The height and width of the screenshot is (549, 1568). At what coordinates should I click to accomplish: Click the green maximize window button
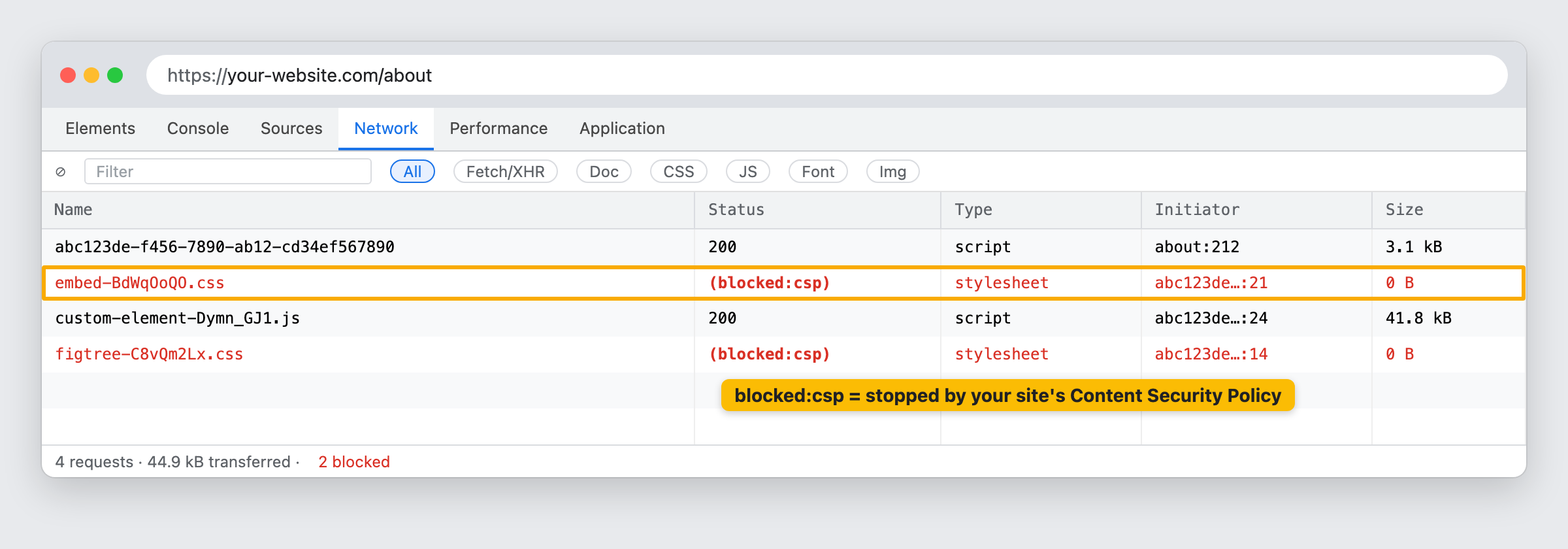(115, 75)
